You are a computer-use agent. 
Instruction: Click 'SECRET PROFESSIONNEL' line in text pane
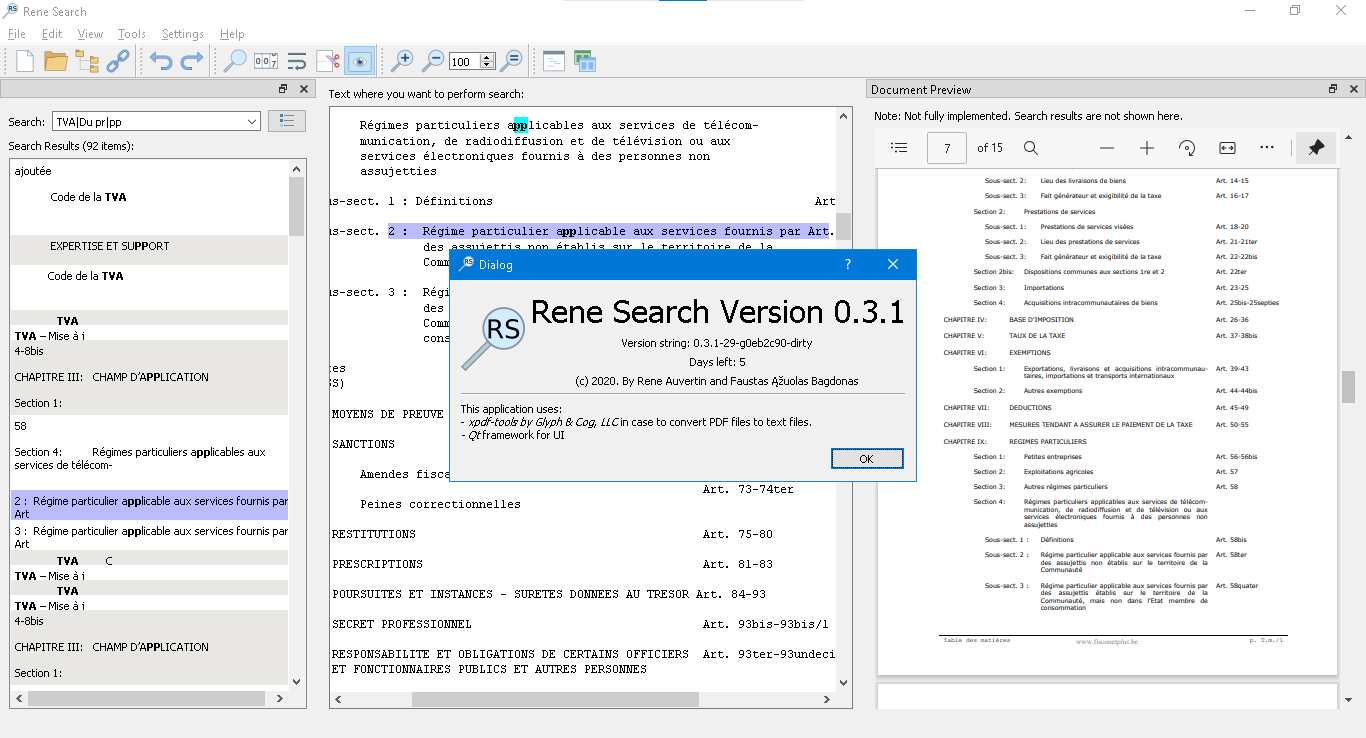[x=402, y=624]
